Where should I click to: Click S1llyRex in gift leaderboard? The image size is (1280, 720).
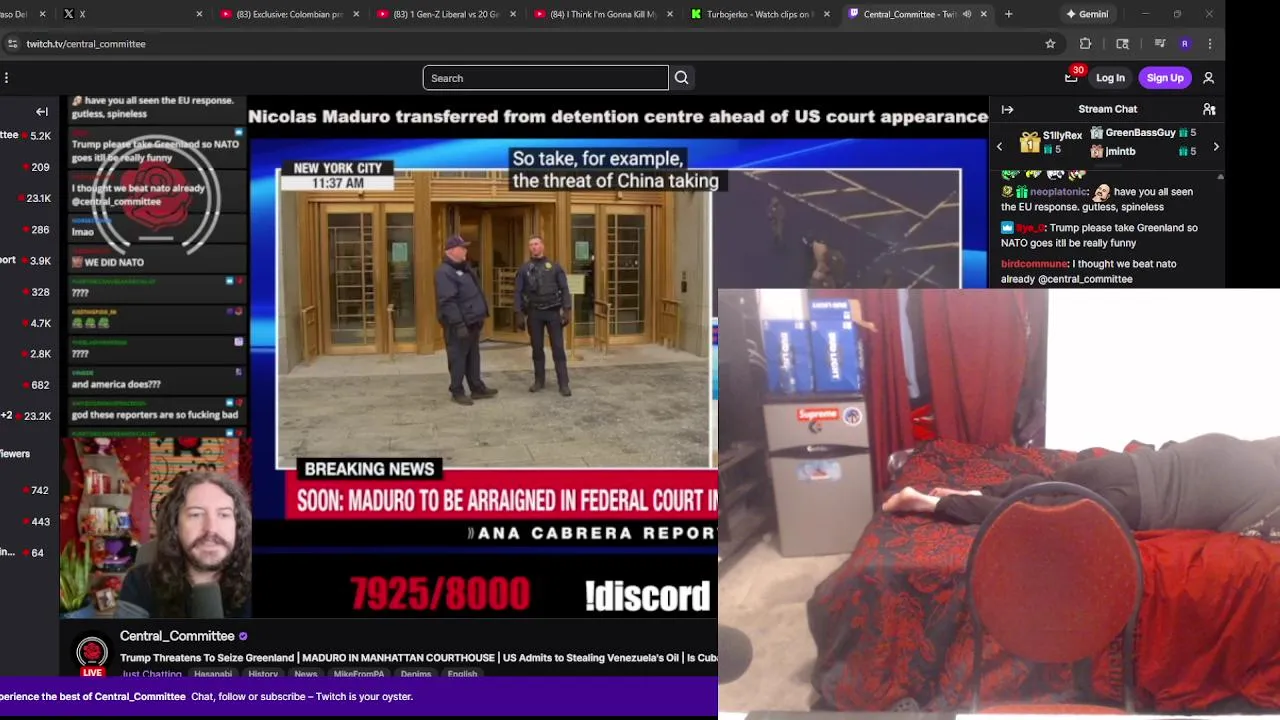coord(1062,135)
